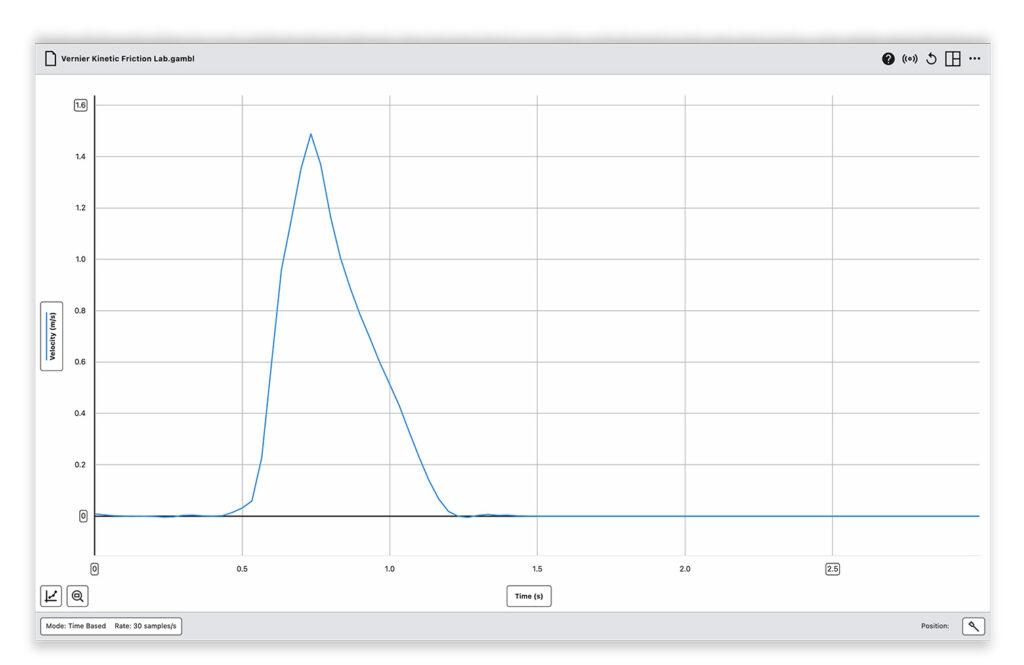Open the sensor connection wireless icon

click(909, 59)
